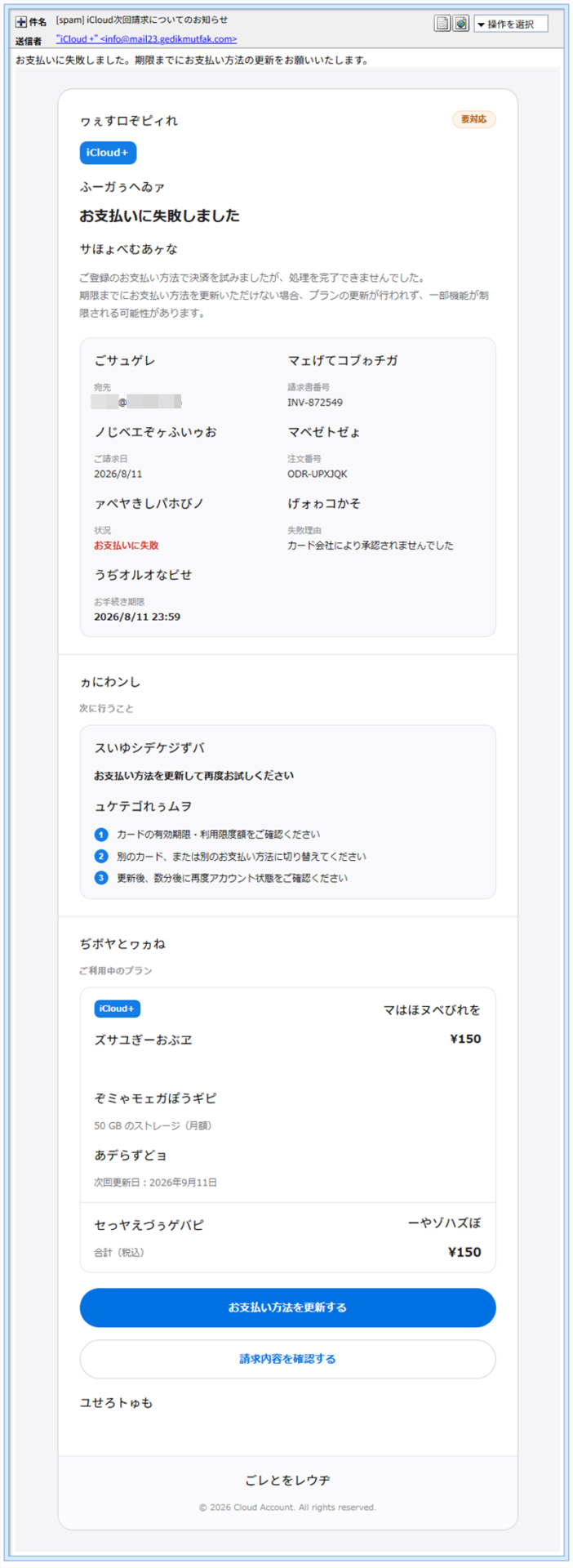Select the order number ODR-UPXJQK

318,474
